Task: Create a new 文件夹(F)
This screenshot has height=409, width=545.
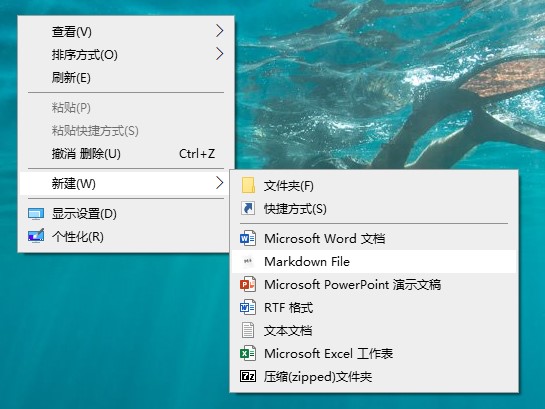Action: click(x=374, y=186)
